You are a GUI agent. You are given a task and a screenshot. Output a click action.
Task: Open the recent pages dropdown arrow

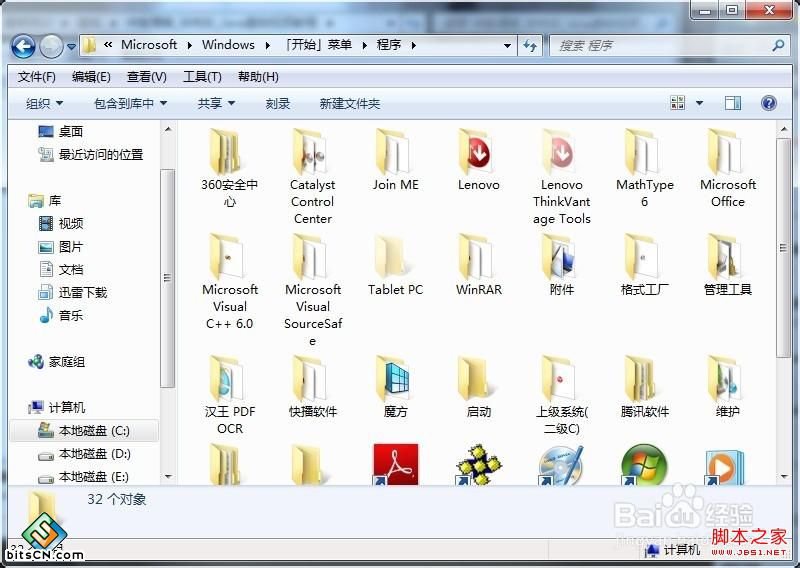(x=71, y=47)
